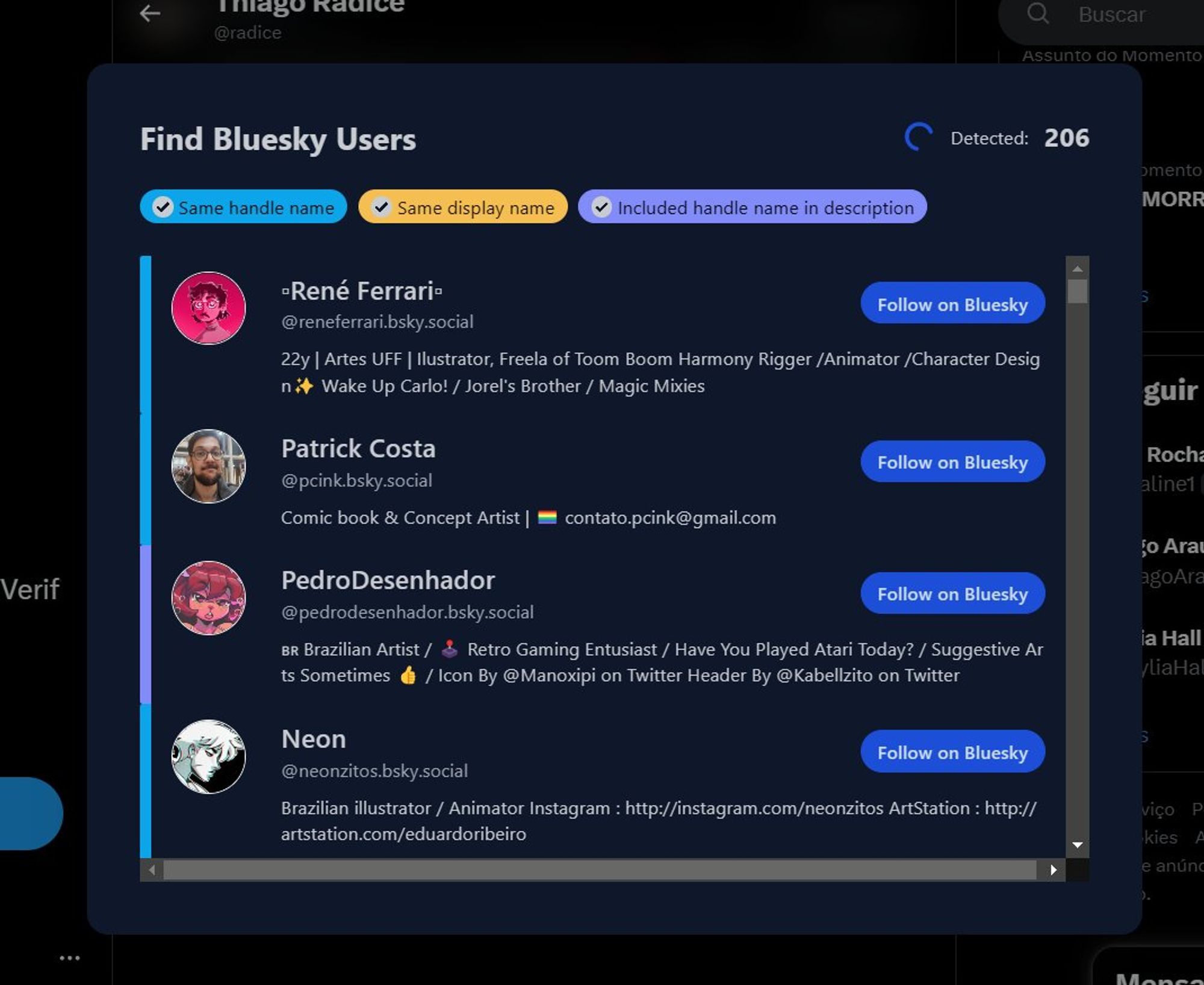Click René Ferrari's profile avatar icon

point(207,306)
